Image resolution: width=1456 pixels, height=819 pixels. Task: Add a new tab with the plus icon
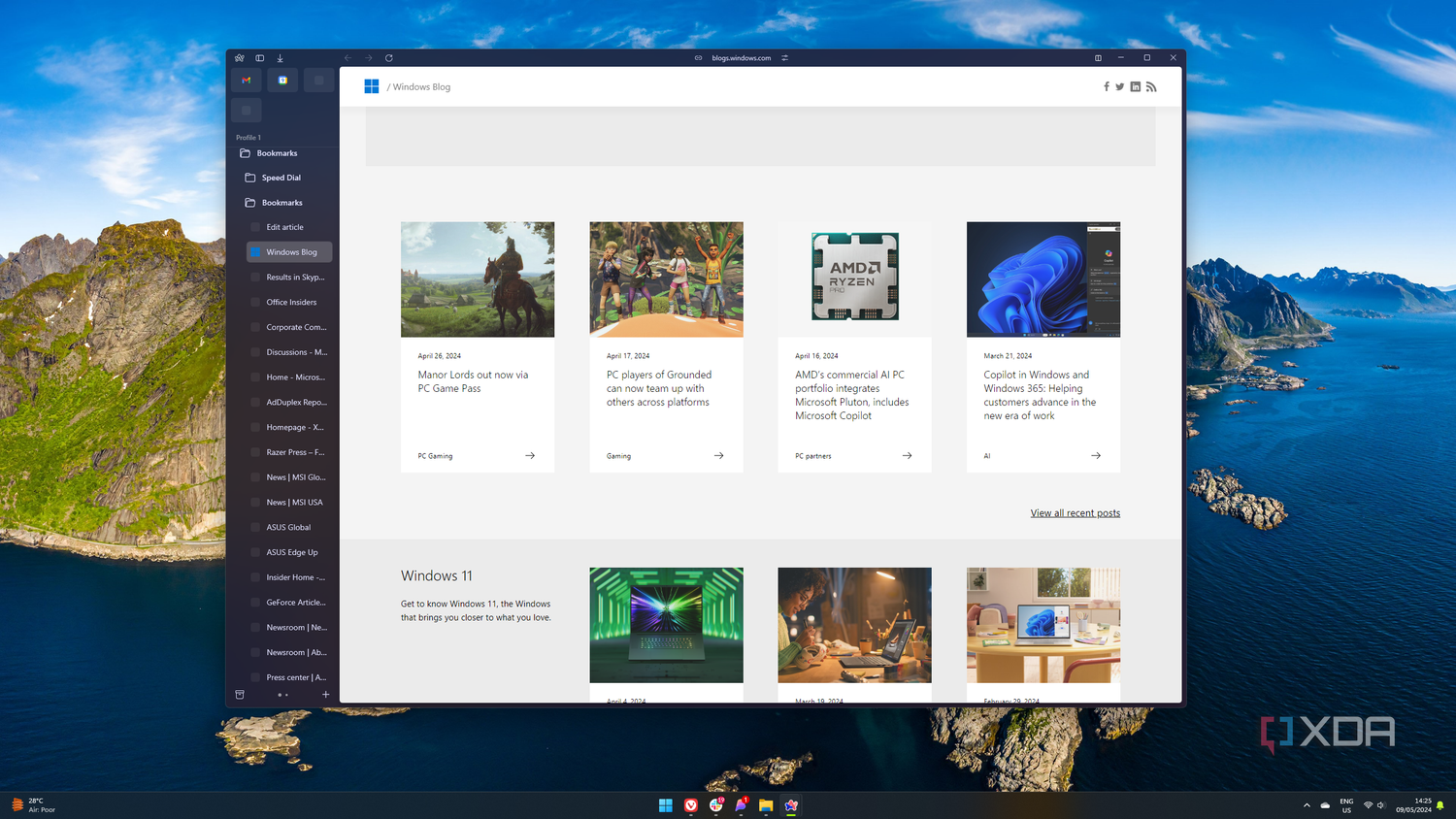click(x=325, y=695)
